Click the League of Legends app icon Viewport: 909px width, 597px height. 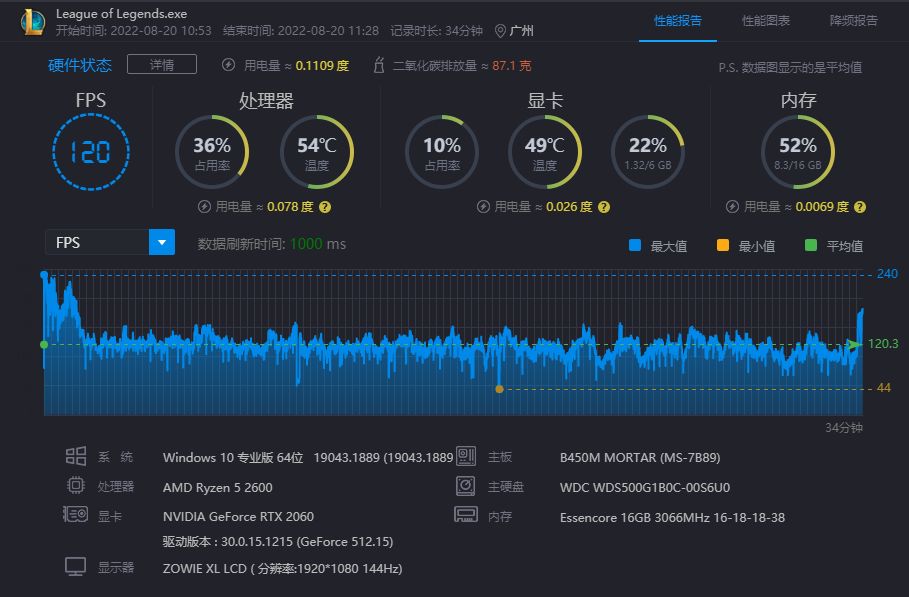[x=33, y=21]
